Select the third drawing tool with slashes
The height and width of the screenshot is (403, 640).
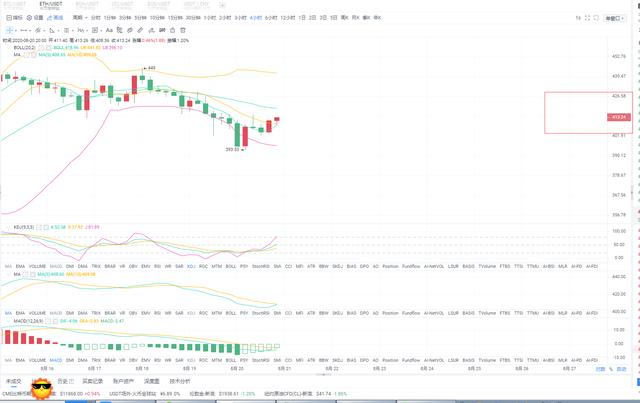(x=37, y=30)
